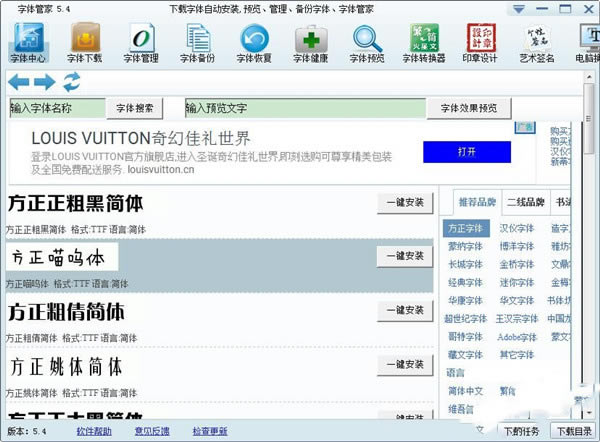Open the 下载目录 button
The height and width of the screenshot is (442, 600).
tap(574, 432)
